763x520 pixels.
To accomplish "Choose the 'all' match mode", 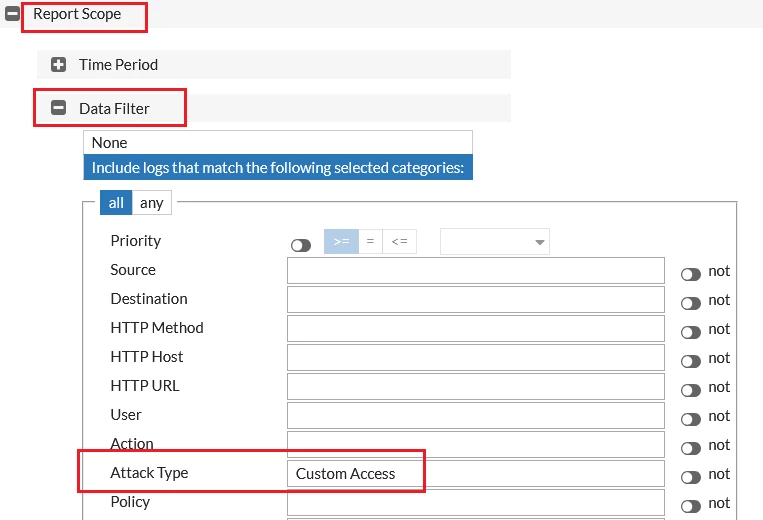I will pyautogui.click(x=116, y=202).
